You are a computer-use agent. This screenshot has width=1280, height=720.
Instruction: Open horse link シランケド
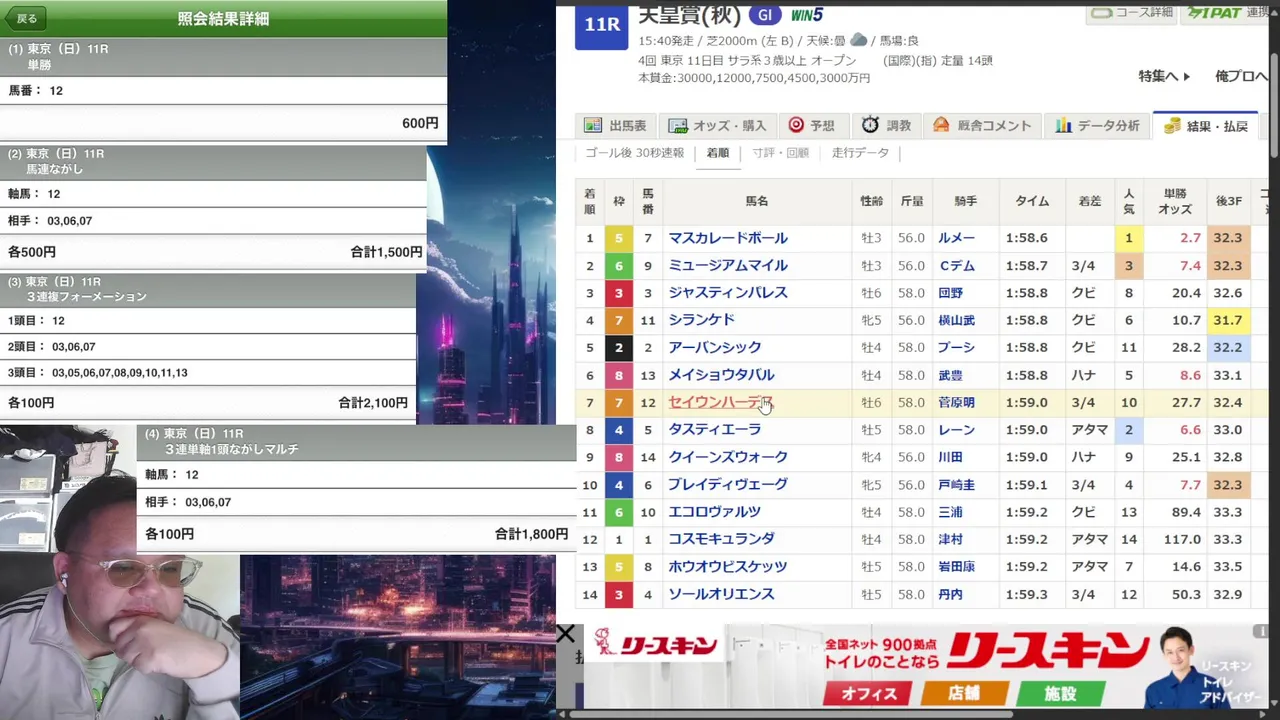(701, 320)
